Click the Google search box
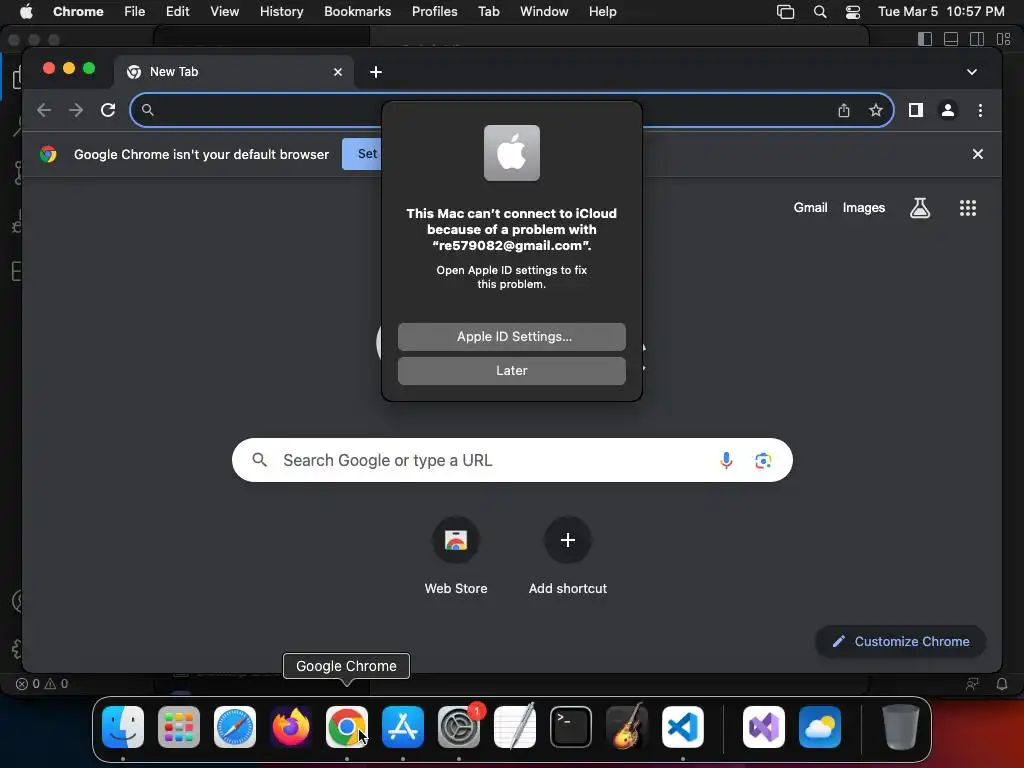Viewport: 1024px width, 768px height. pos(512,460)
